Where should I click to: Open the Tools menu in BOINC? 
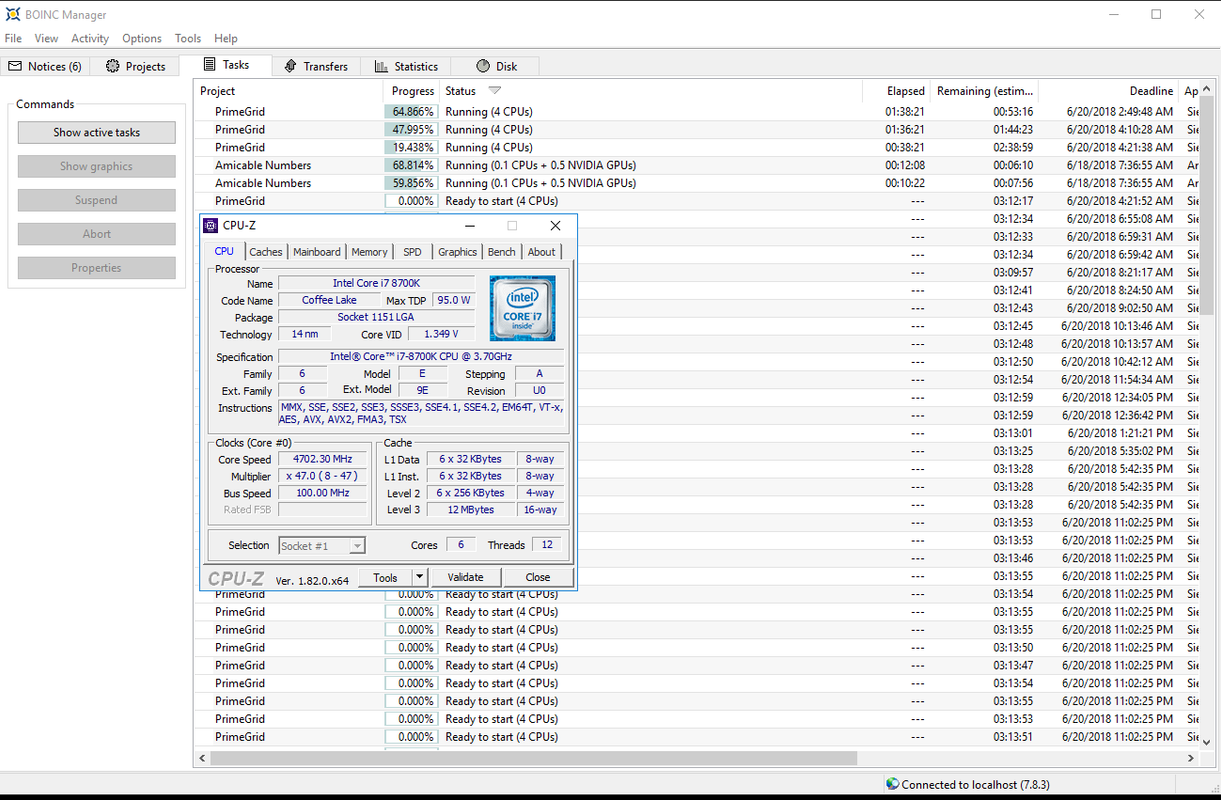[x=188, y=38]
